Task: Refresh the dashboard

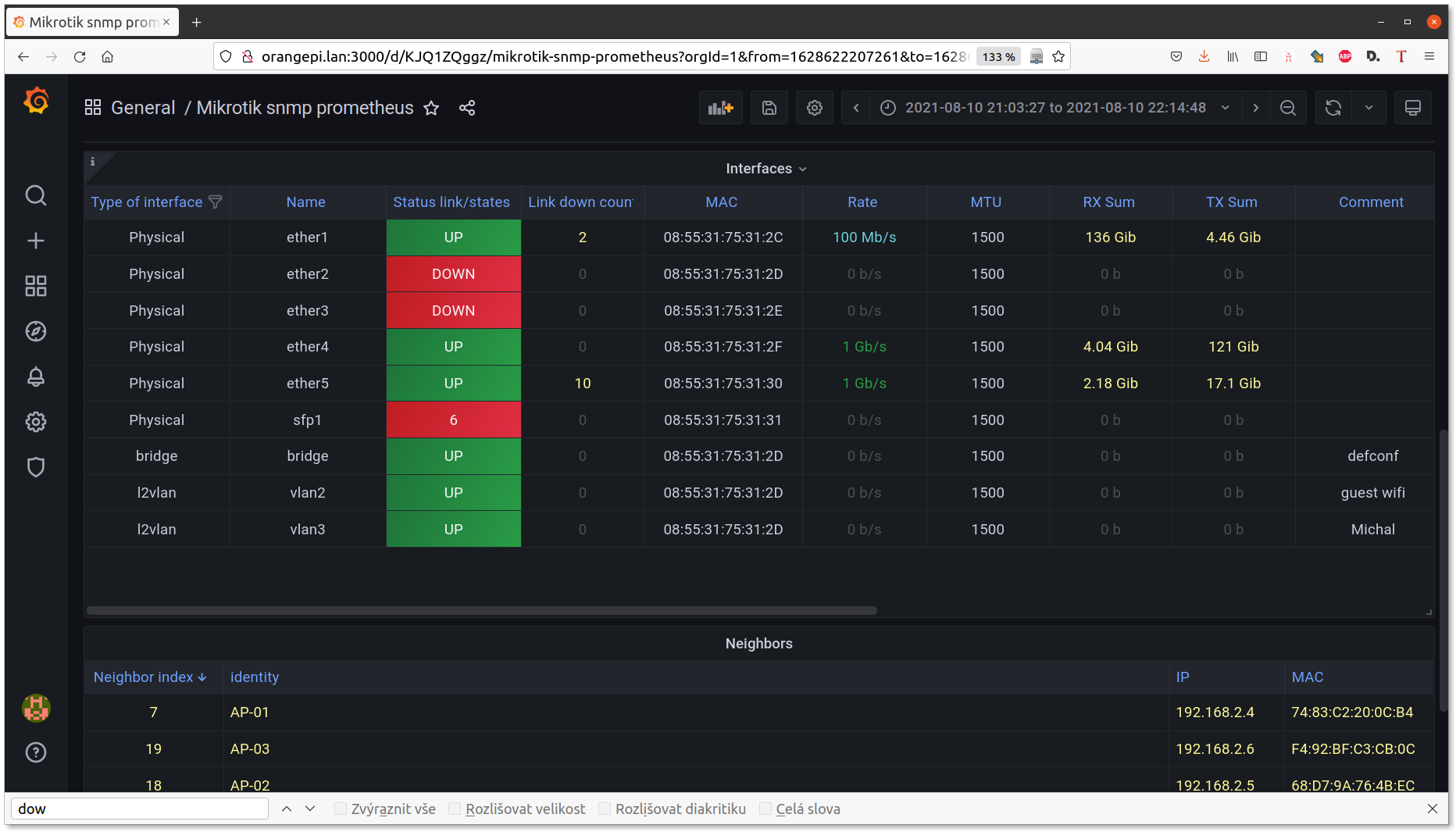Action: [x=1333, y=108]
